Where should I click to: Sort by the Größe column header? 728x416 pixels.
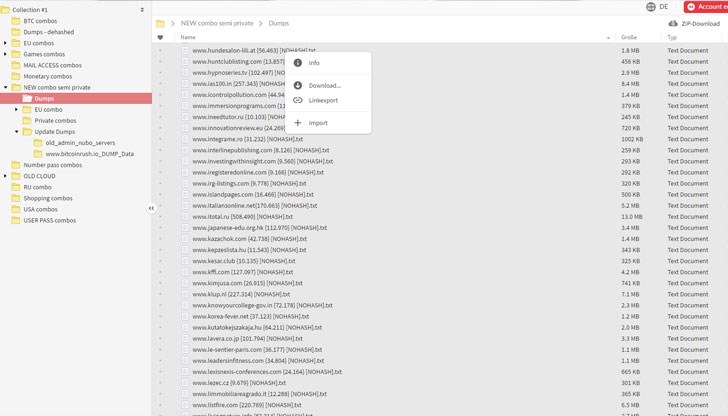pyautogui.click(x=630, y=37)
